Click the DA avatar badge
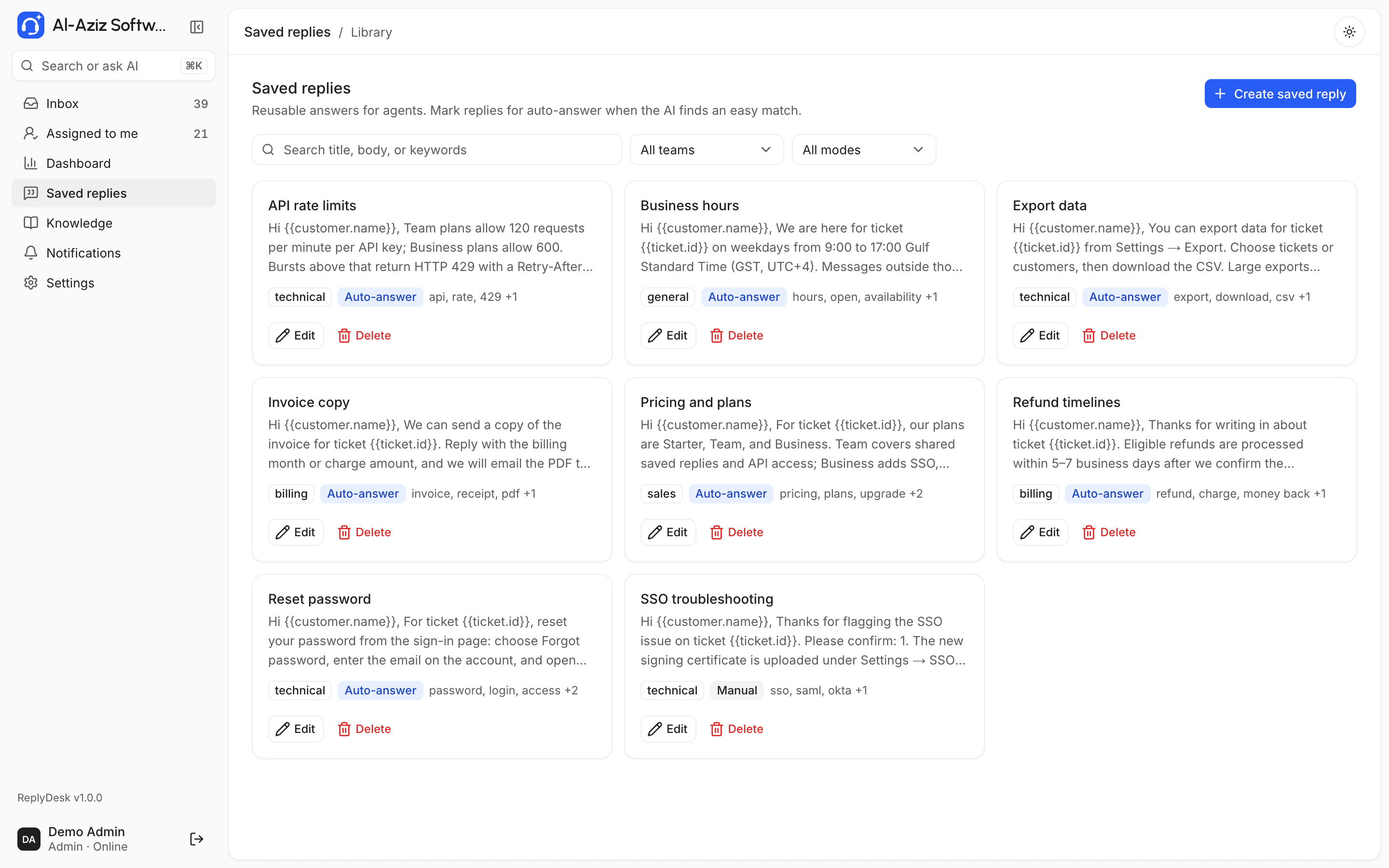 [x=29, y=839]
